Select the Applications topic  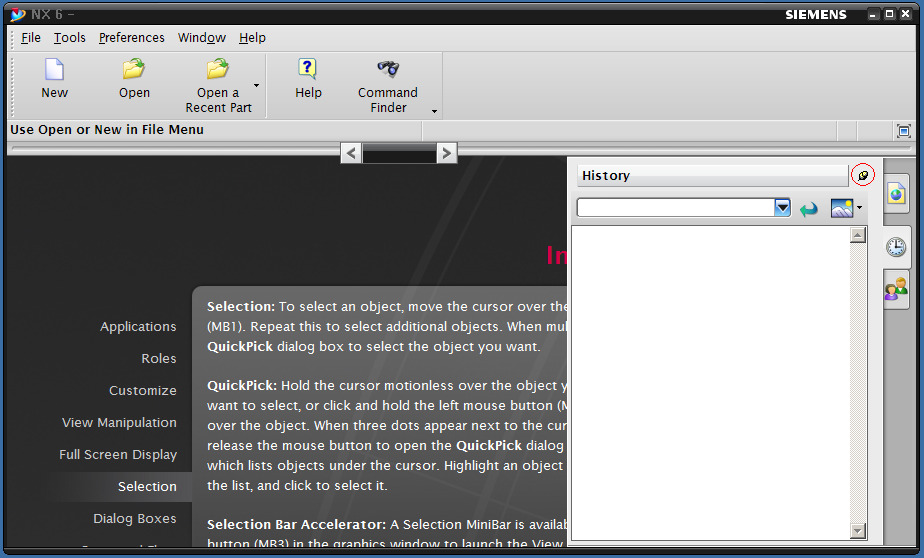click(x=138, y=326)
